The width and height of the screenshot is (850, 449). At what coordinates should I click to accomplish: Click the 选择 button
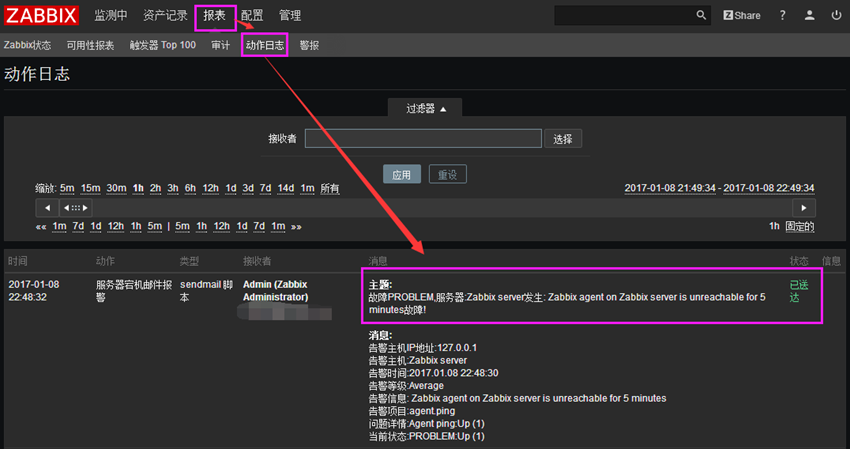pos(563,139)
